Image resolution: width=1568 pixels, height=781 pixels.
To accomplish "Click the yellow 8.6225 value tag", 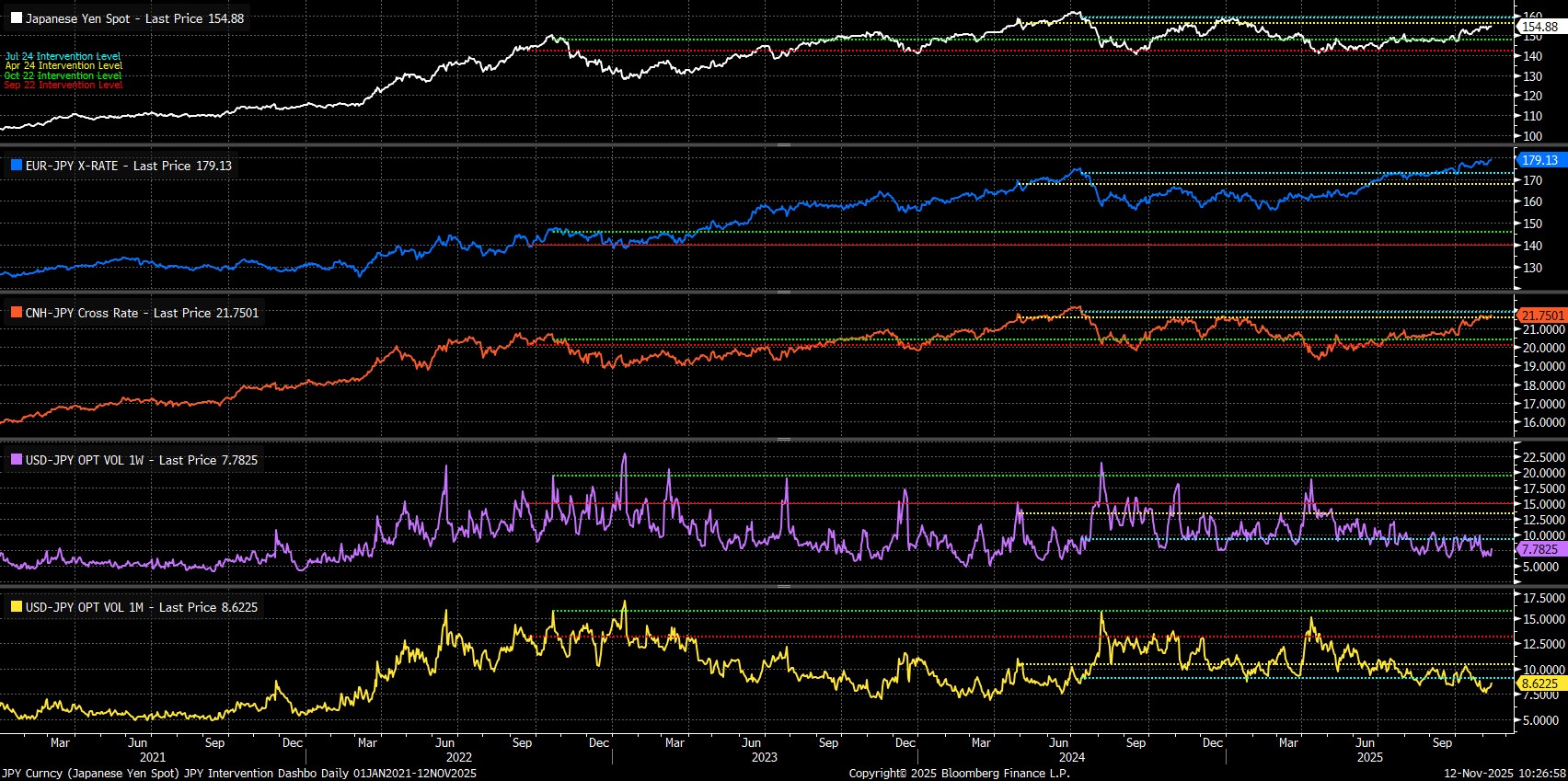I will (x=1539, y=683).
